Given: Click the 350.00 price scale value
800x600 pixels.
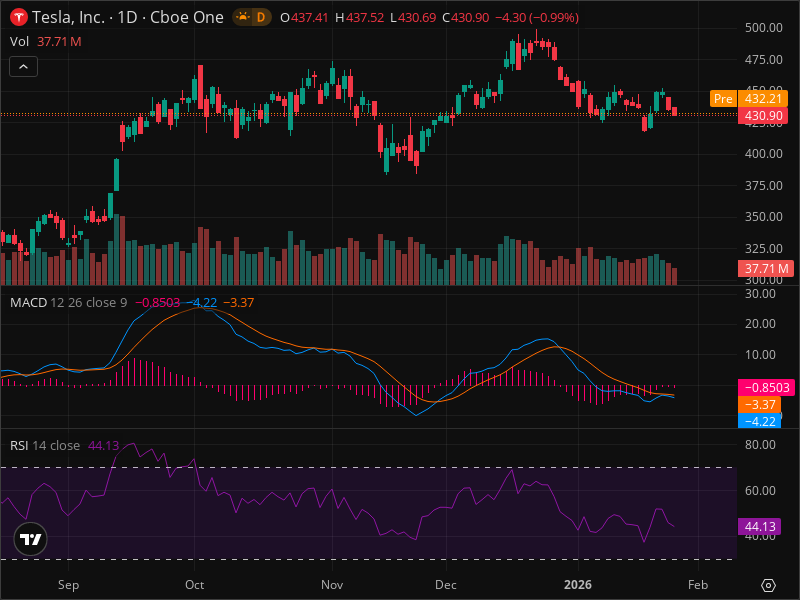Looking at the screenshot, I should (763, 217).
